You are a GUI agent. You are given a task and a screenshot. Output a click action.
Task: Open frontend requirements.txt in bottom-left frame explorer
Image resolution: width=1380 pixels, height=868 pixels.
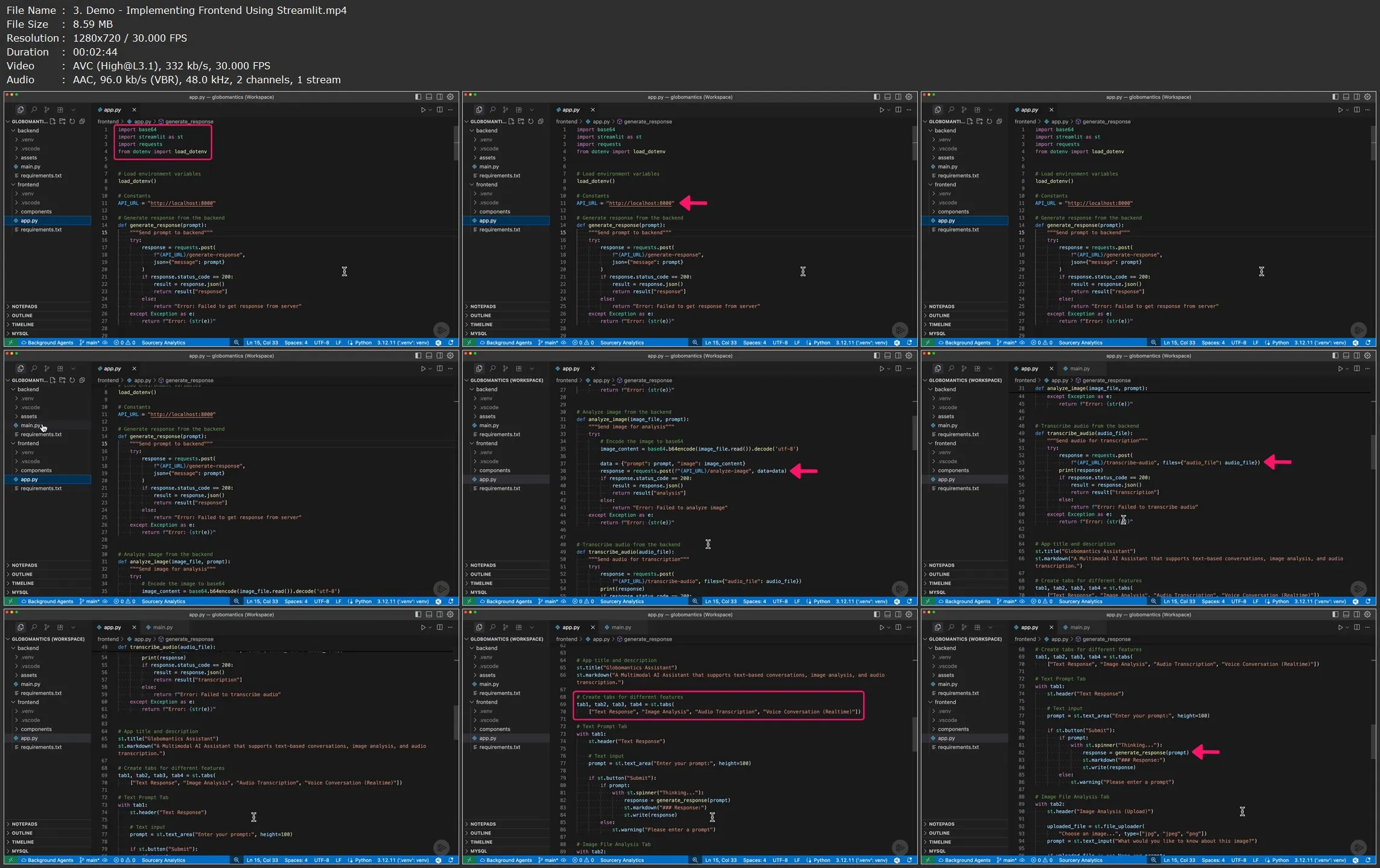[48, 747]
